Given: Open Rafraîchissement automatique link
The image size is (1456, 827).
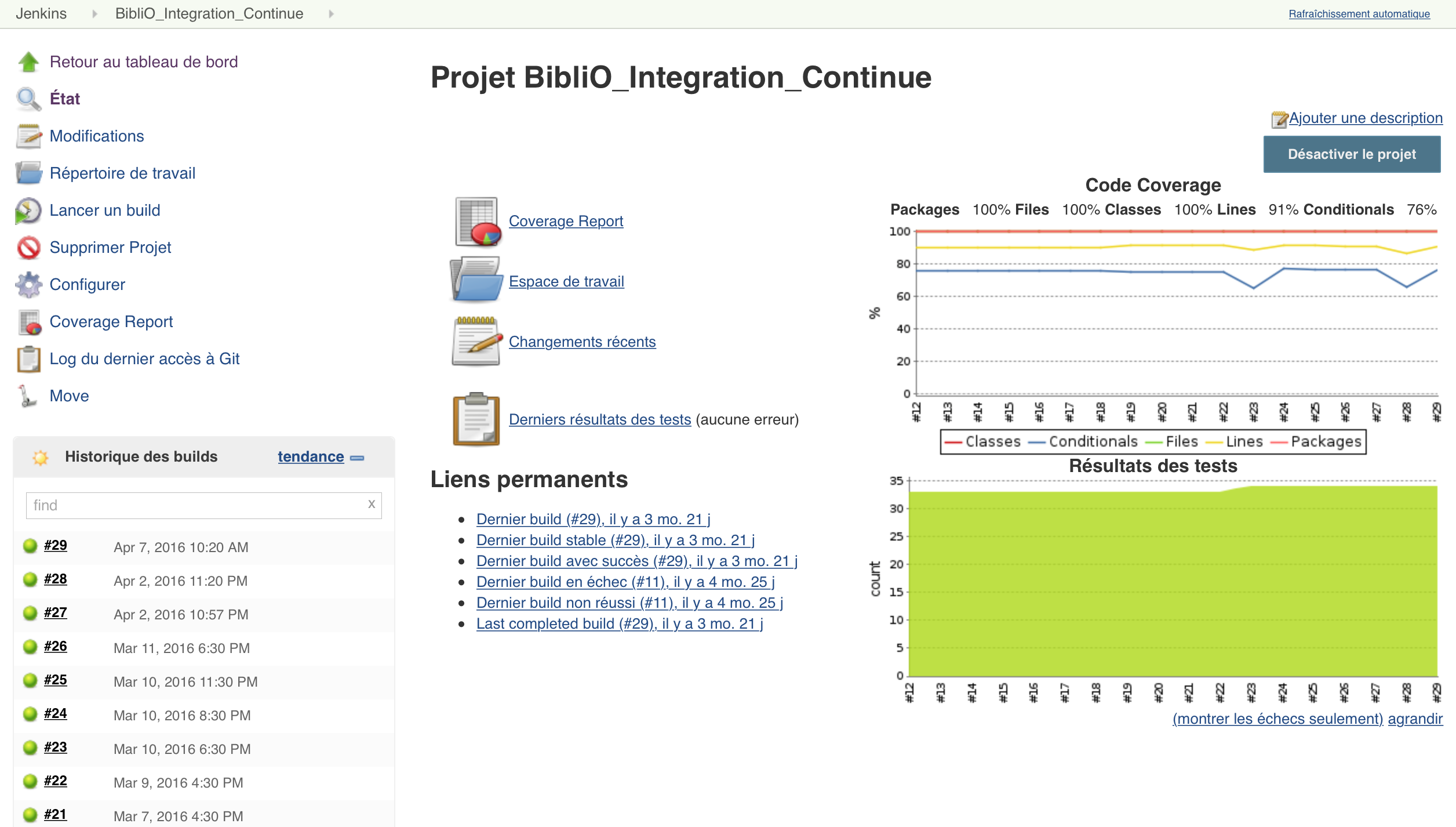Looking at the screenshot, I should (x=1359, y=14).
